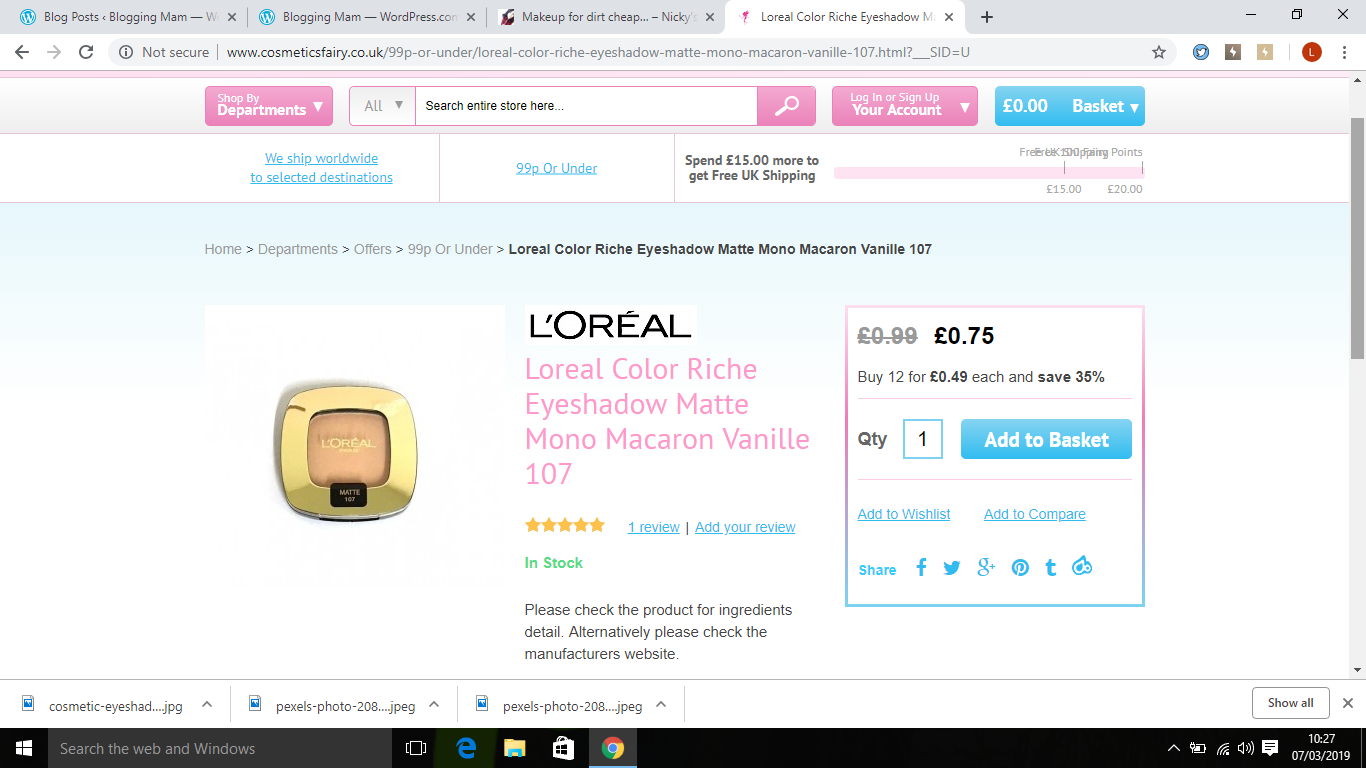Open the Windows Start menu
The width and height of the screenshot is (1366, 768).
24,748
